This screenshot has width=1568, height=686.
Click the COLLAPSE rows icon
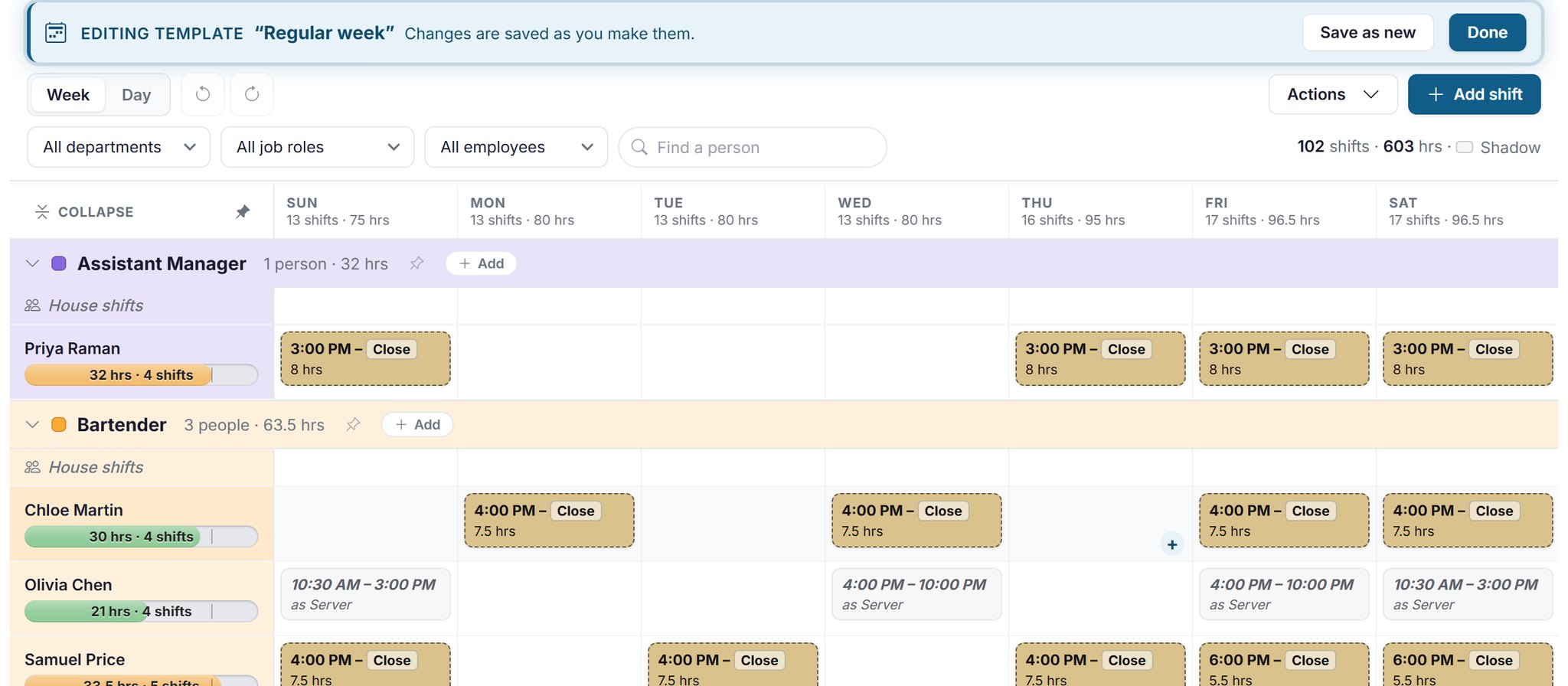tap(42, 211)
